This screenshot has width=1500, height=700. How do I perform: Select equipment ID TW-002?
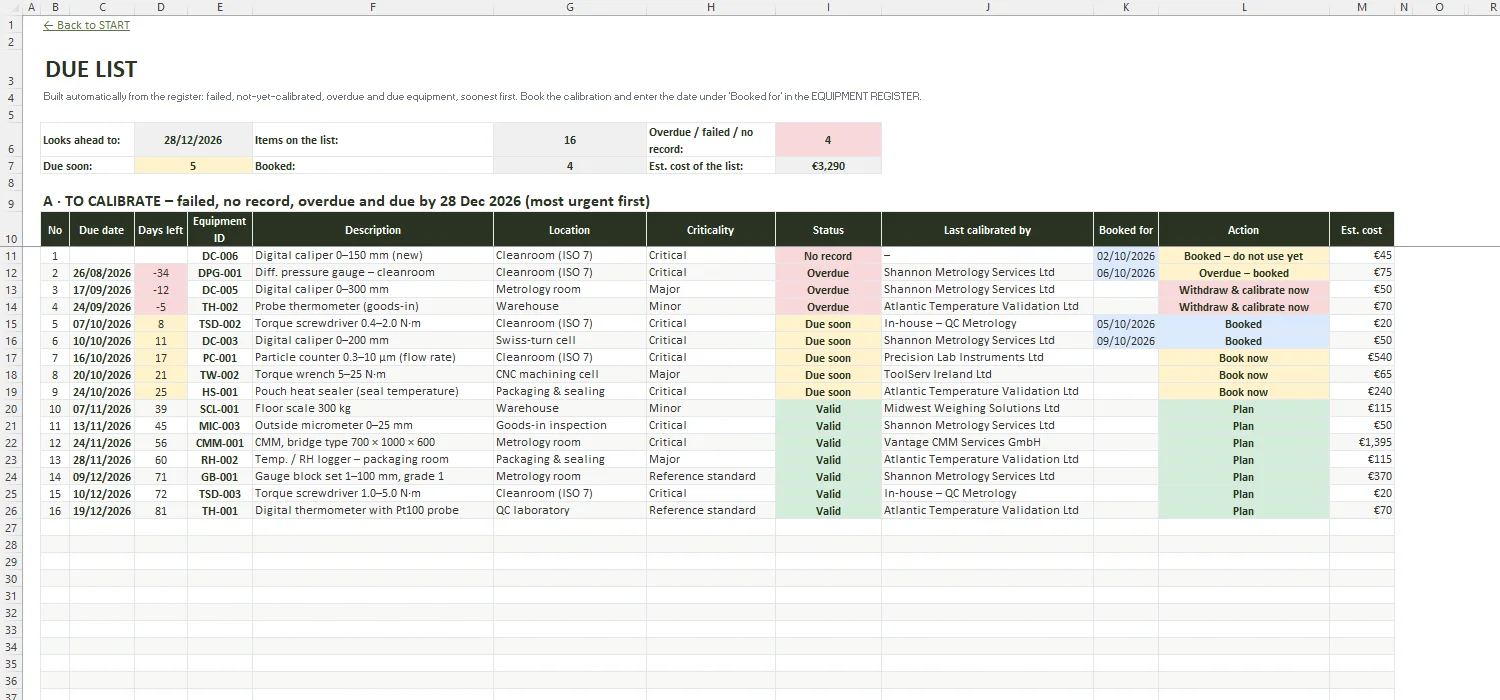pyautogui.click(x=220, y=375)
